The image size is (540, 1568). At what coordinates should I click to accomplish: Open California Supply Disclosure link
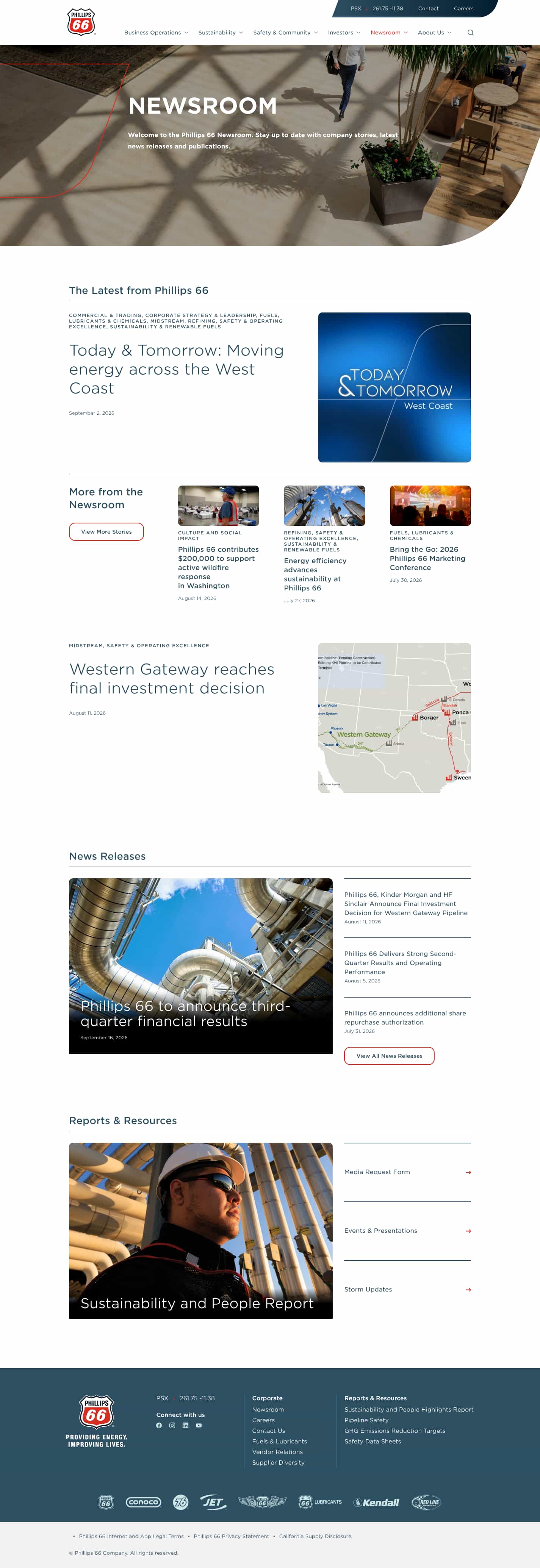(x=315, y=1536)
